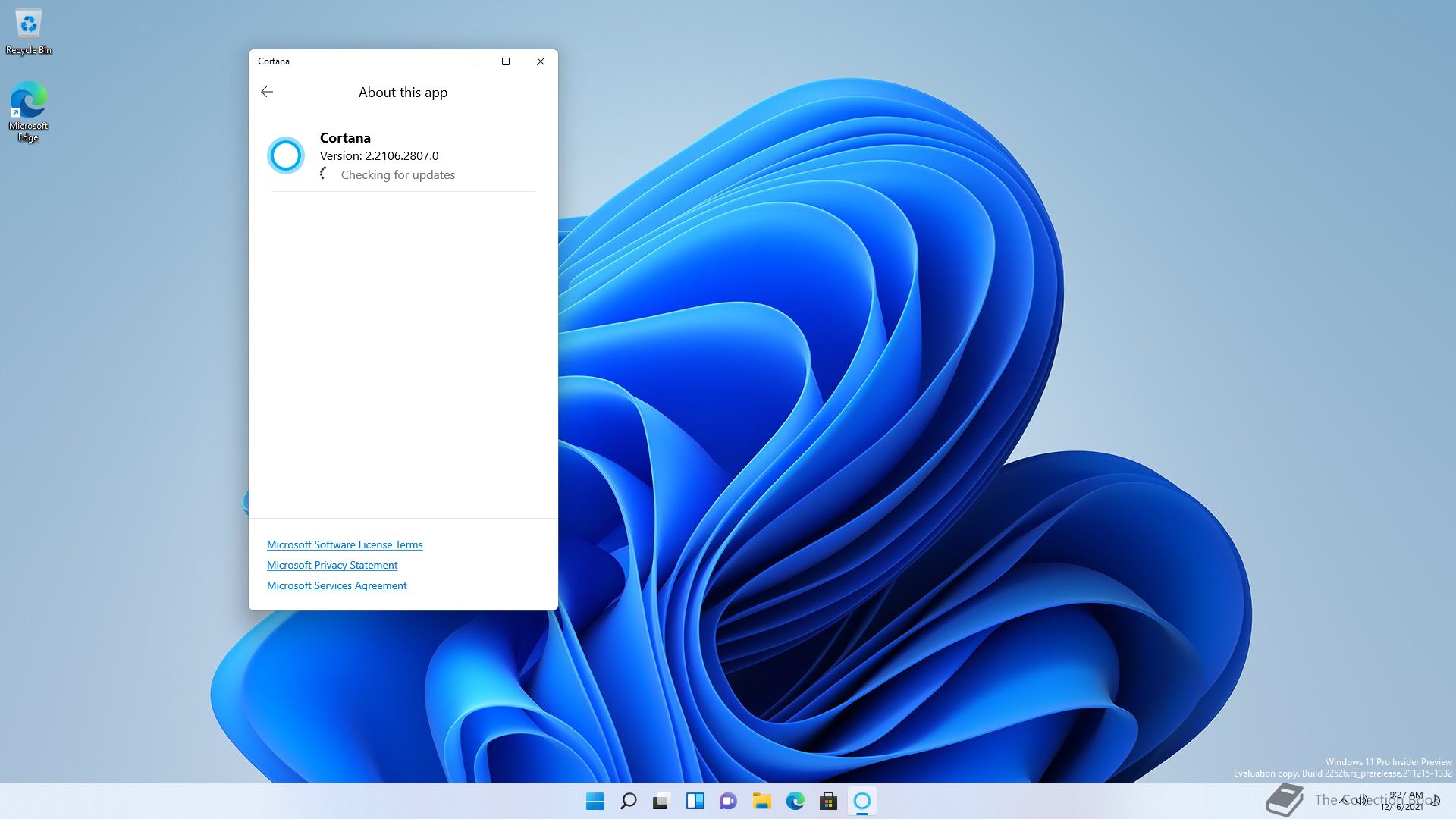
Task: Minimize the Cortana window
Action: coord(471,61)
